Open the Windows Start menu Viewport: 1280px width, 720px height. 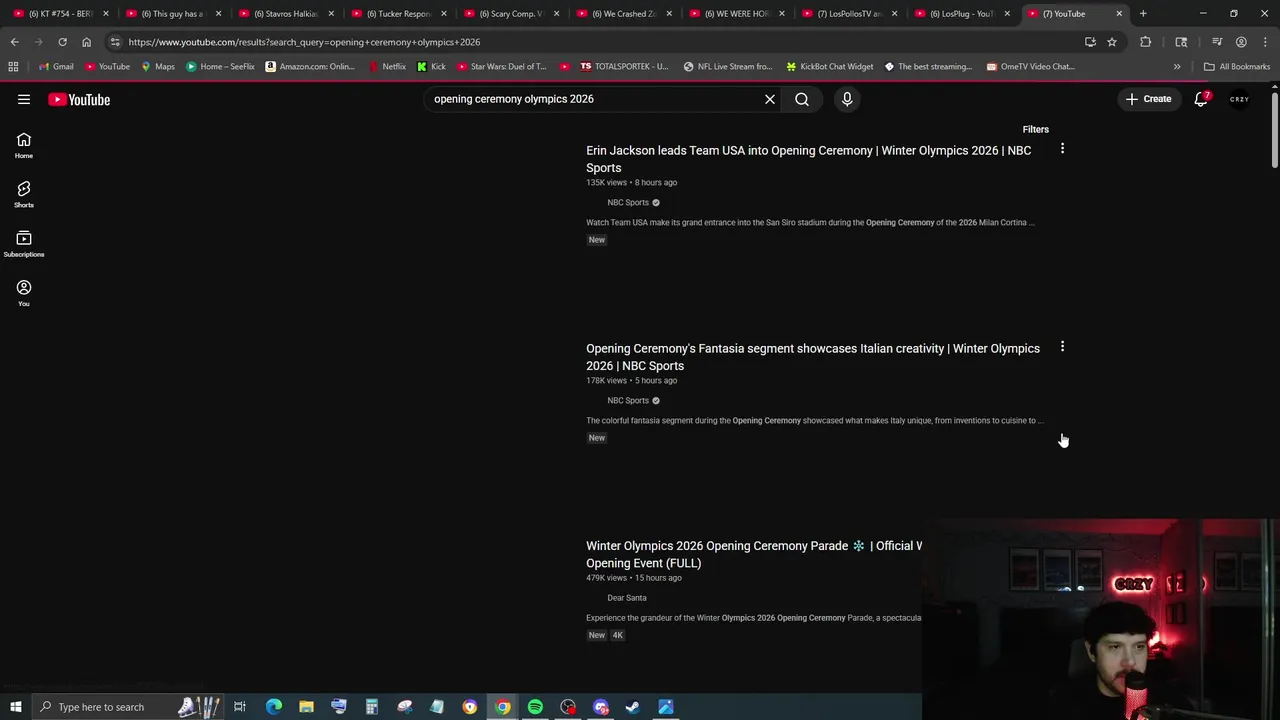(x=15, y=707)
